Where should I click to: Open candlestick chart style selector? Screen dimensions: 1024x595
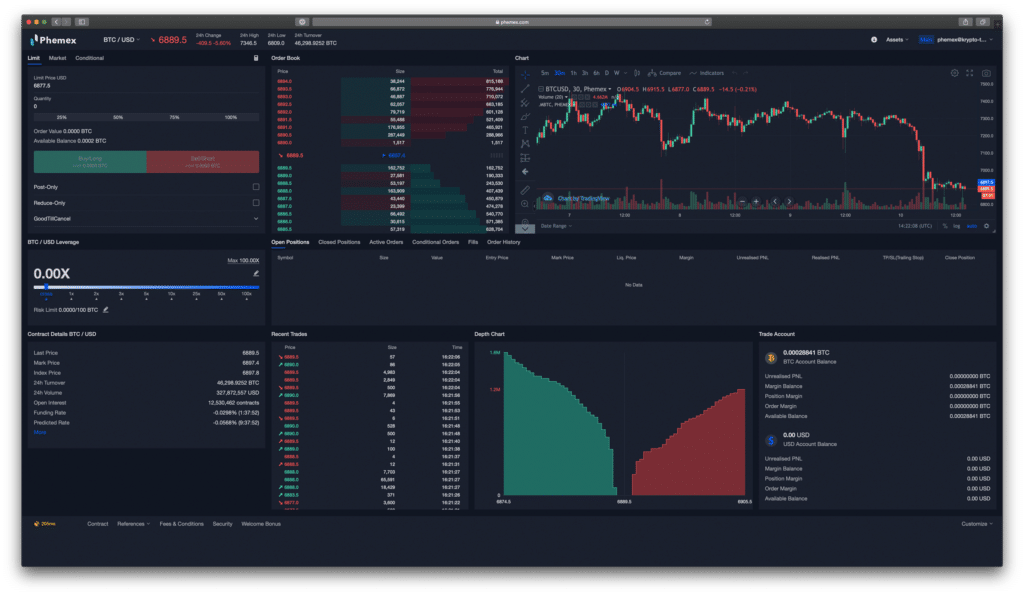pos(637,73)
